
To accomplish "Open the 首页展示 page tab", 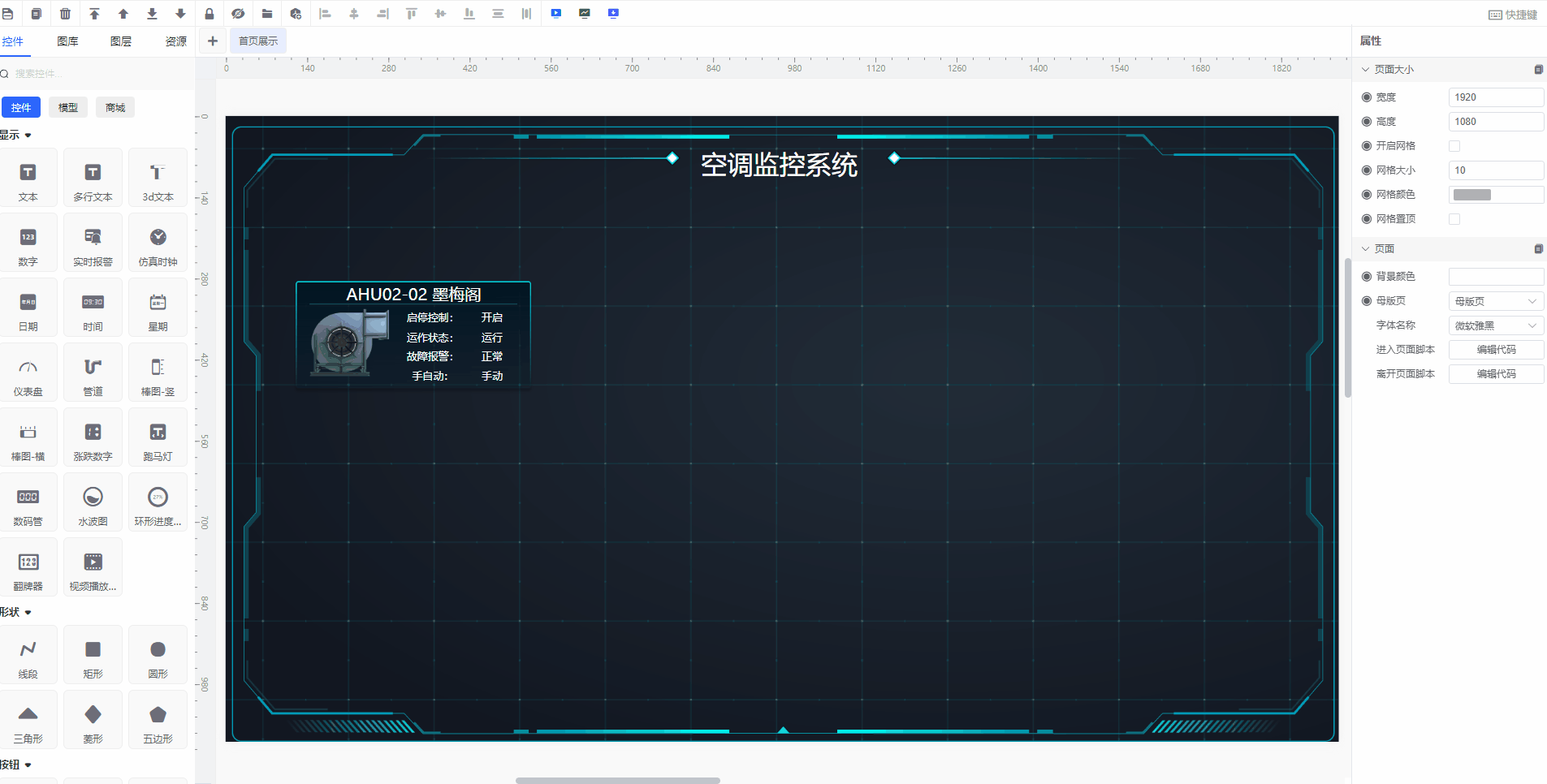I will point(258,41).
